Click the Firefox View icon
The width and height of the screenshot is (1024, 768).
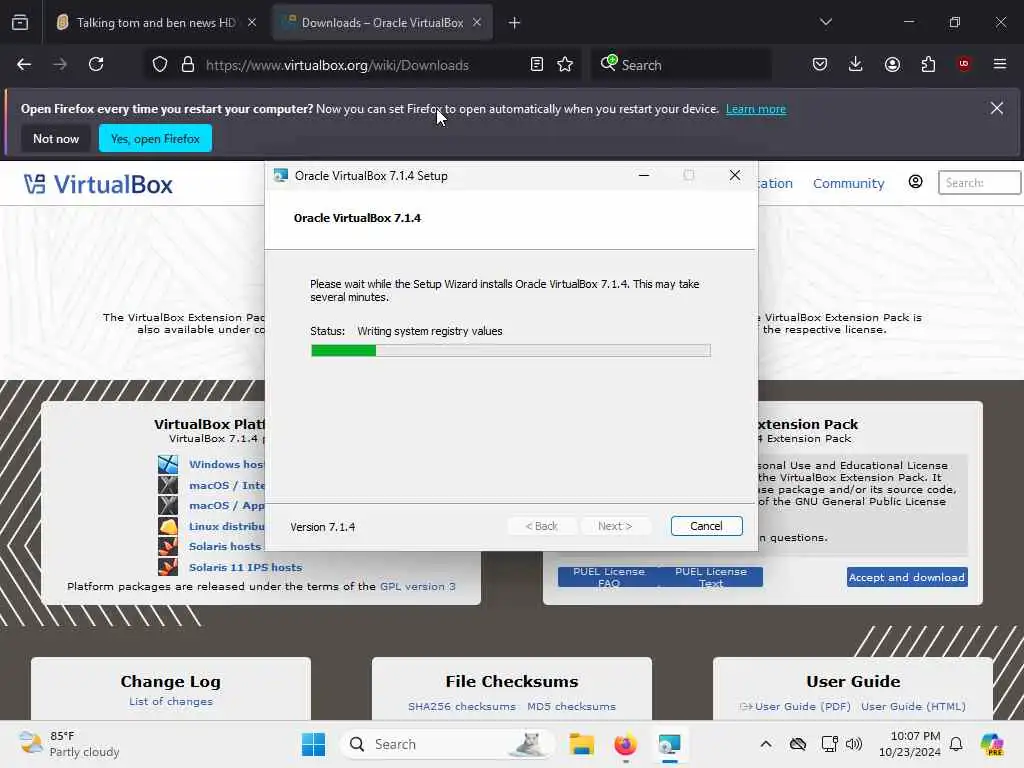click(20, 22)
